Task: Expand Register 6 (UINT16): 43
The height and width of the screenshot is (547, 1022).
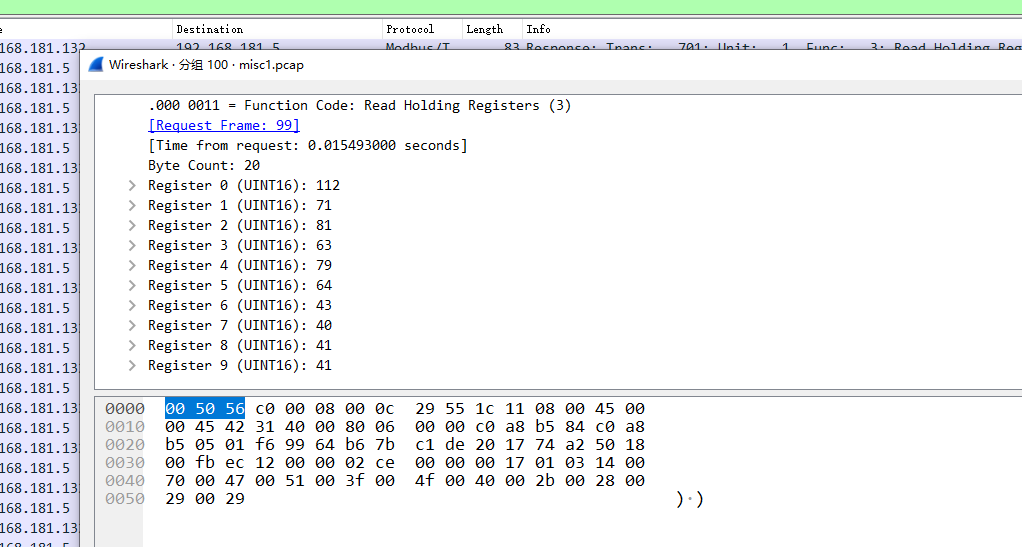Action: click(132, 306)
